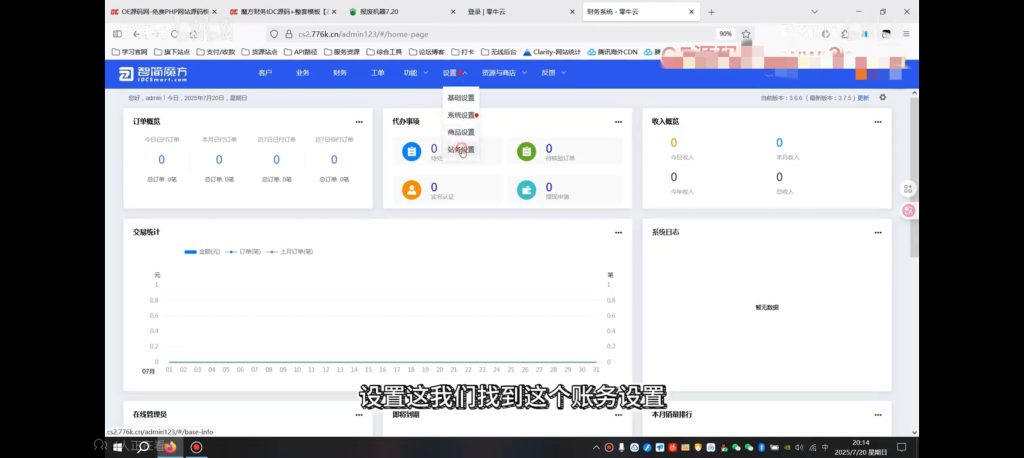Open the gear settings icon near version info
This screenshot has height=458, width=1024.
882,98
